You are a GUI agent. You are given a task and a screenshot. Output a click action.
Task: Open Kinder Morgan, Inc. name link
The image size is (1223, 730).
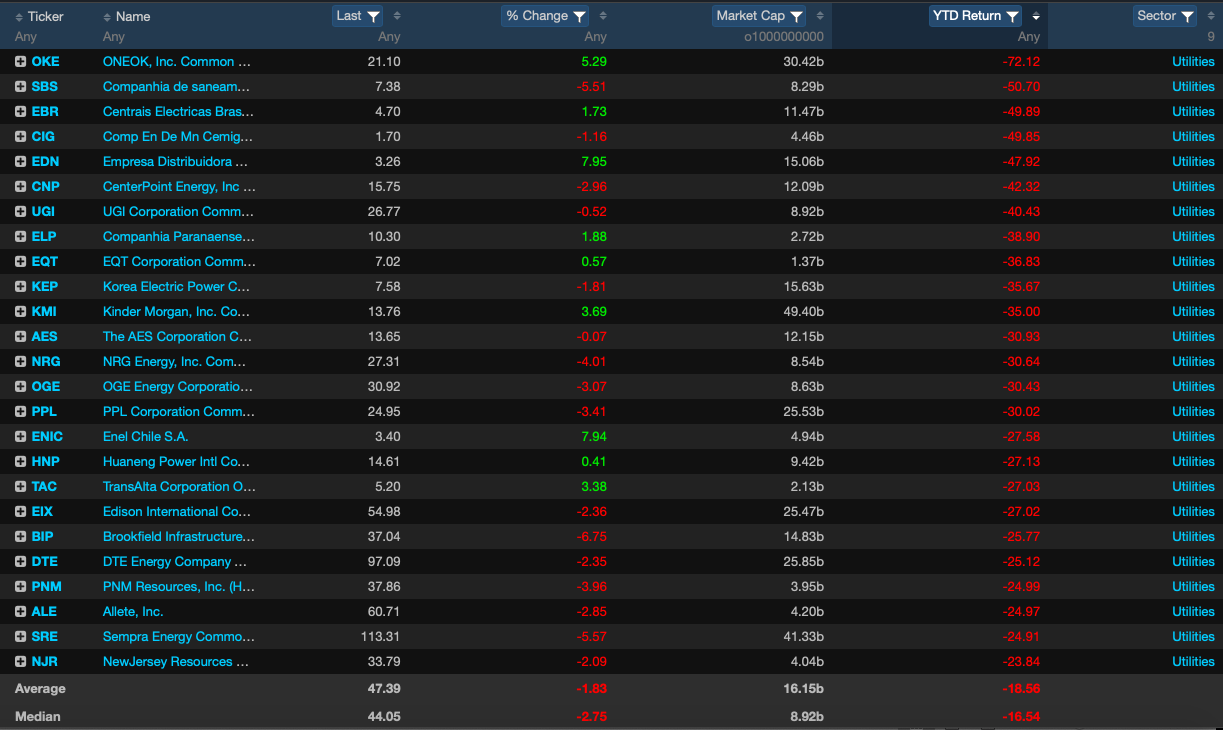click(177, 312)
